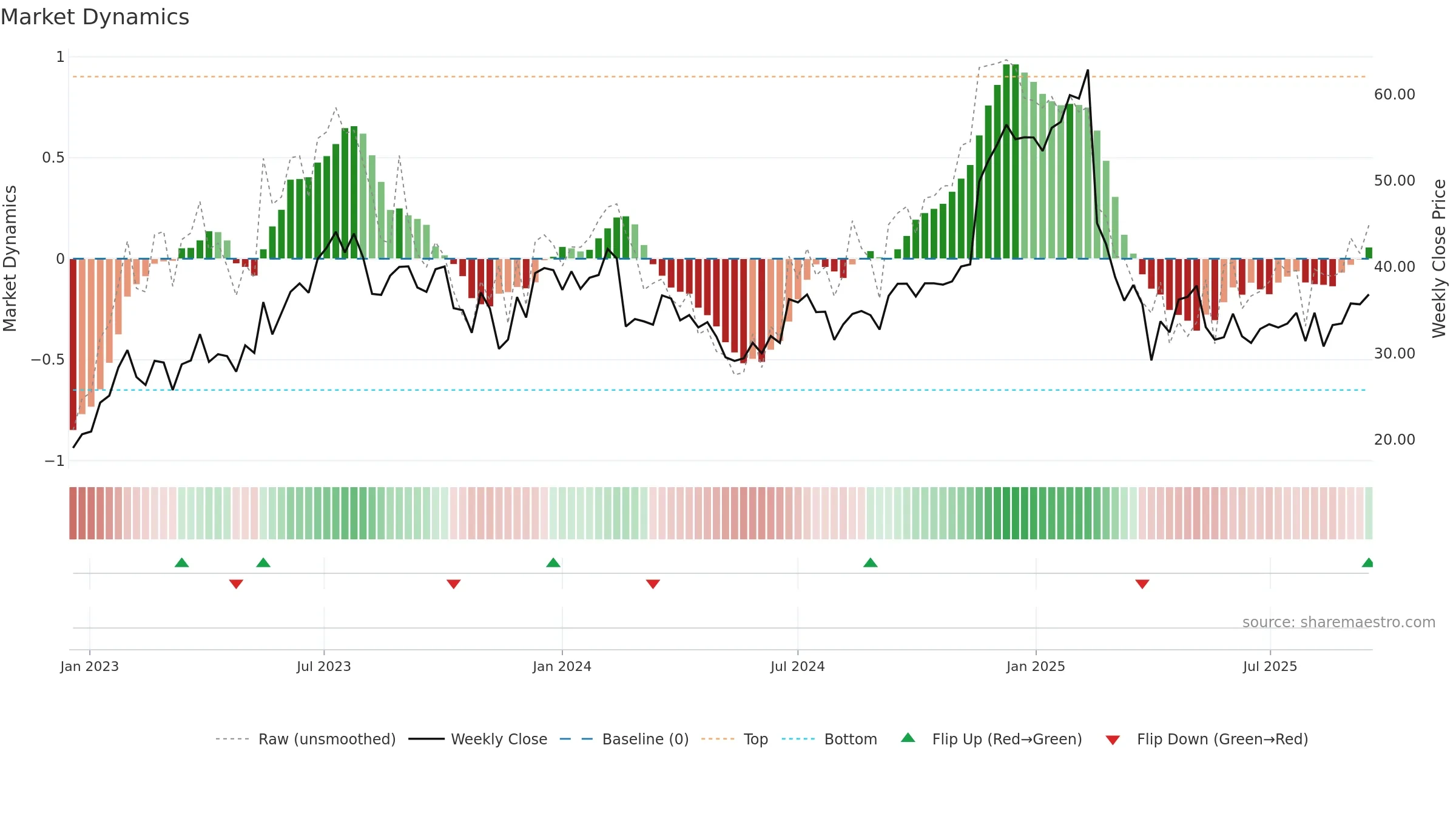Click the −1 left axis tick label
1456x819 pixels.
(x=54, y=461)
